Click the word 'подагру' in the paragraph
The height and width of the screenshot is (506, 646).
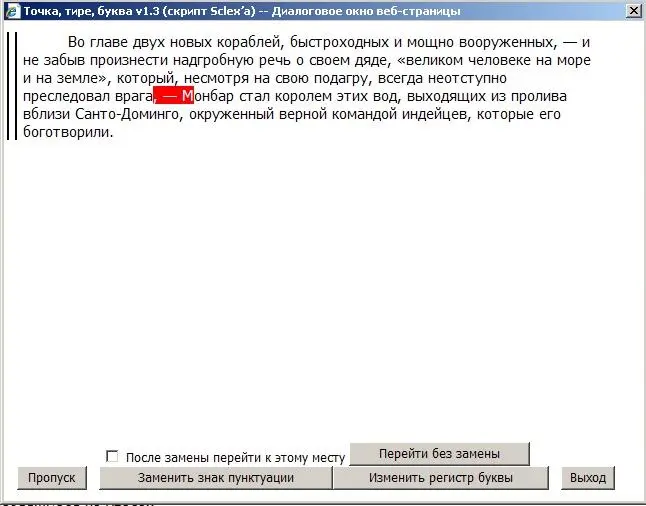(x=343, y=78)
